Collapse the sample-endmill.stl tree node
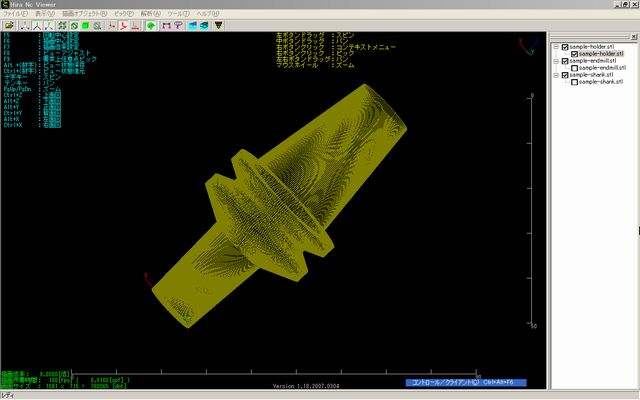The width and height of the screenshot is (640, 400). pos(556,61)
